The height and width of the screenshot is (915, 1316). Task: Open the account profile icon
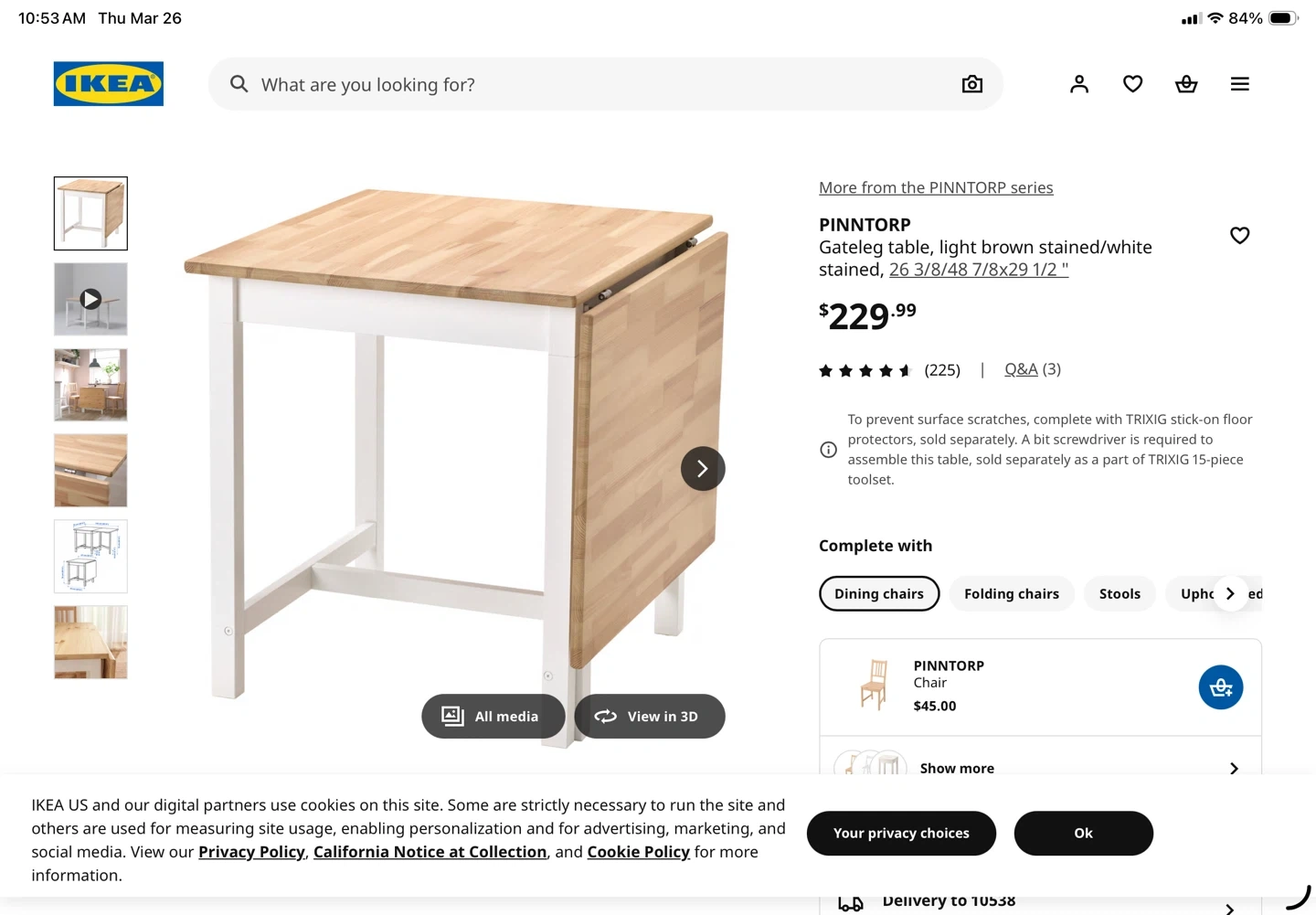[1078, 84]
